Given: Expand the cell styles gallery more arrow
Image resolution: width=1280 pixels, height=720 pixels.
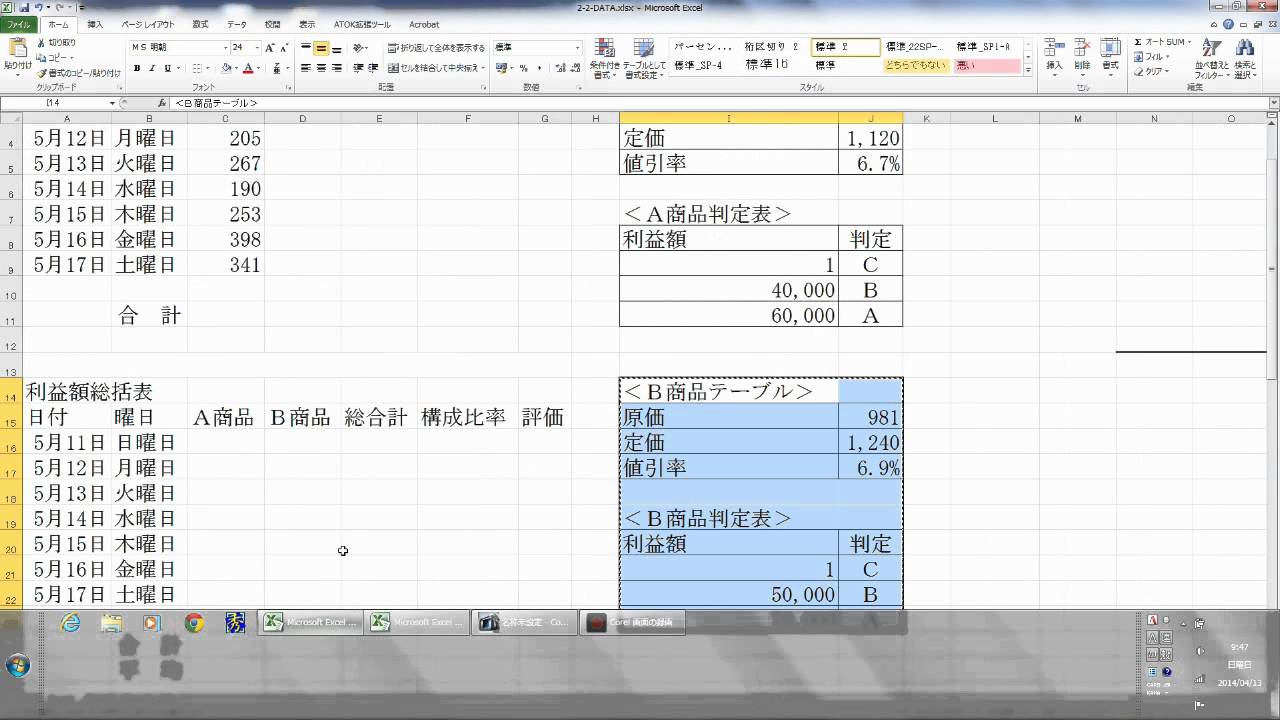Looking at the screenshot, I should (x=1029, y=72).
